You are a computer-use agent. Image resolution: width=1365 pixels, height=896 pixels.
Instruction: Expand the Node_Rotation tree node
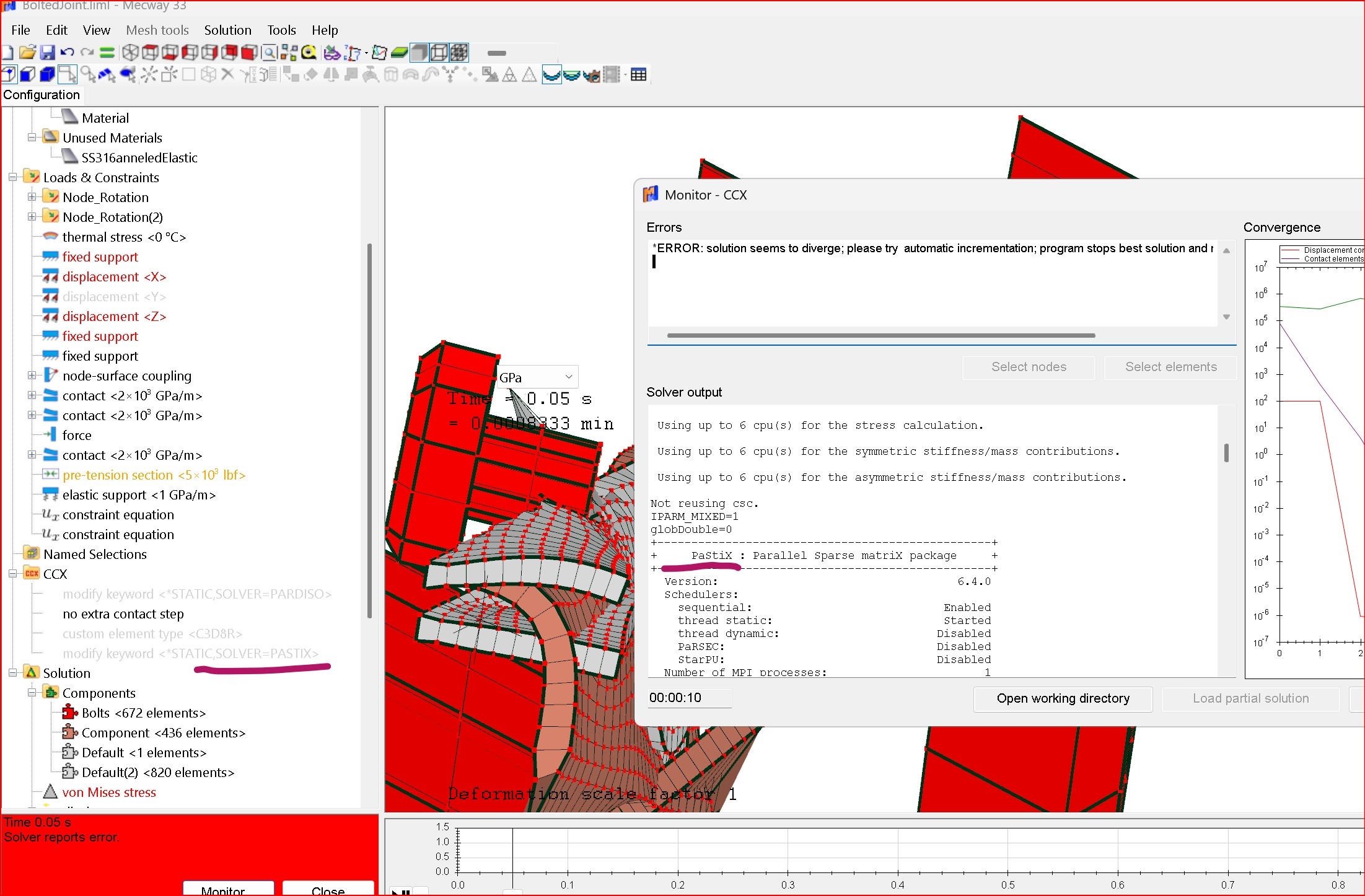32,197
